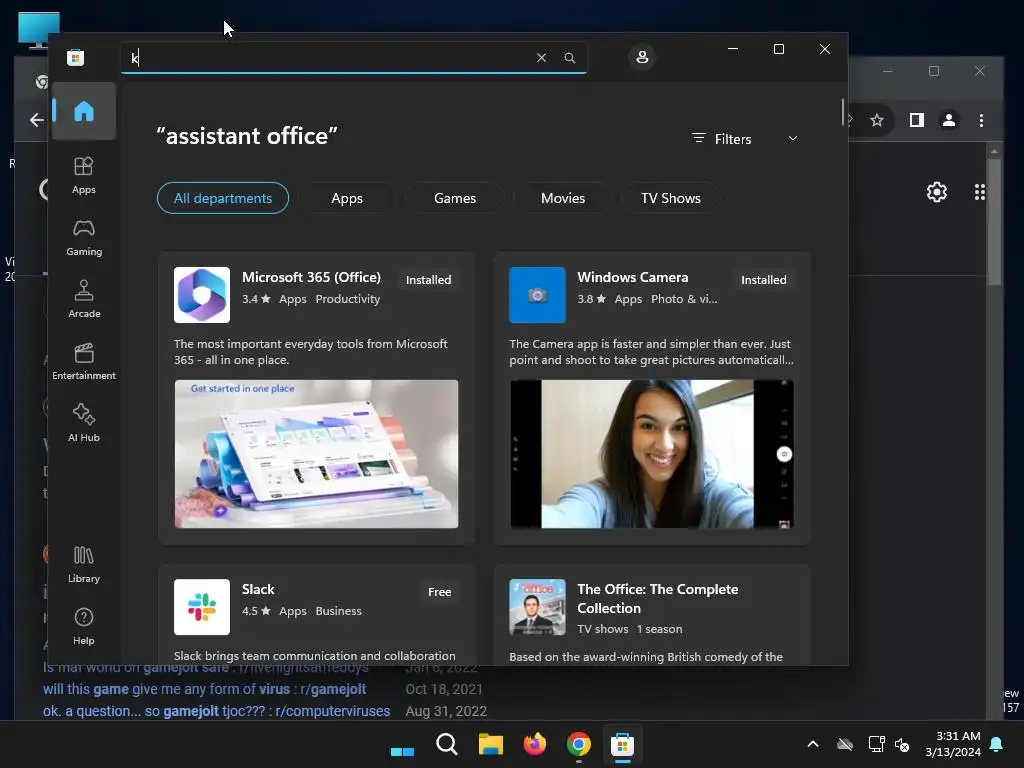This screenshot has width=1024, height=768.
Task: Expand the Filters dropdown
Action: (x=745, y=138)
